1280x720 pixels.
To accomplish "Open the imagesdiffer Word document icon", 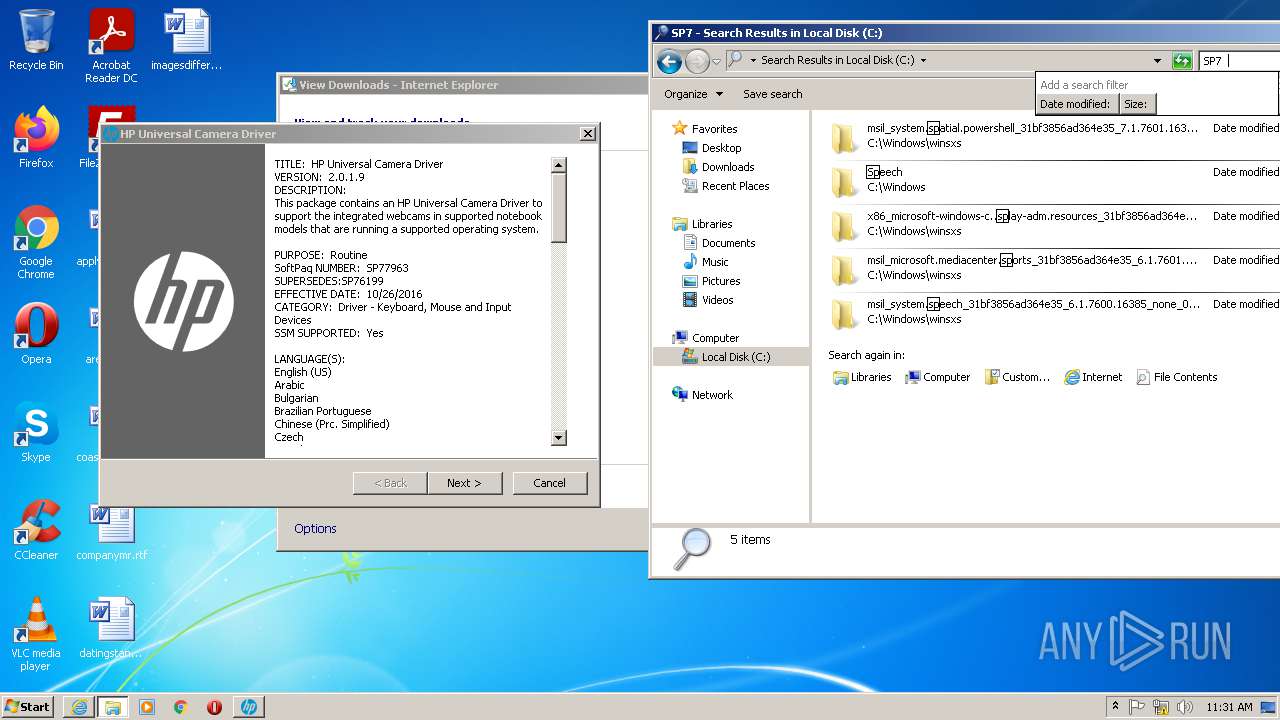I will [186, 40].
